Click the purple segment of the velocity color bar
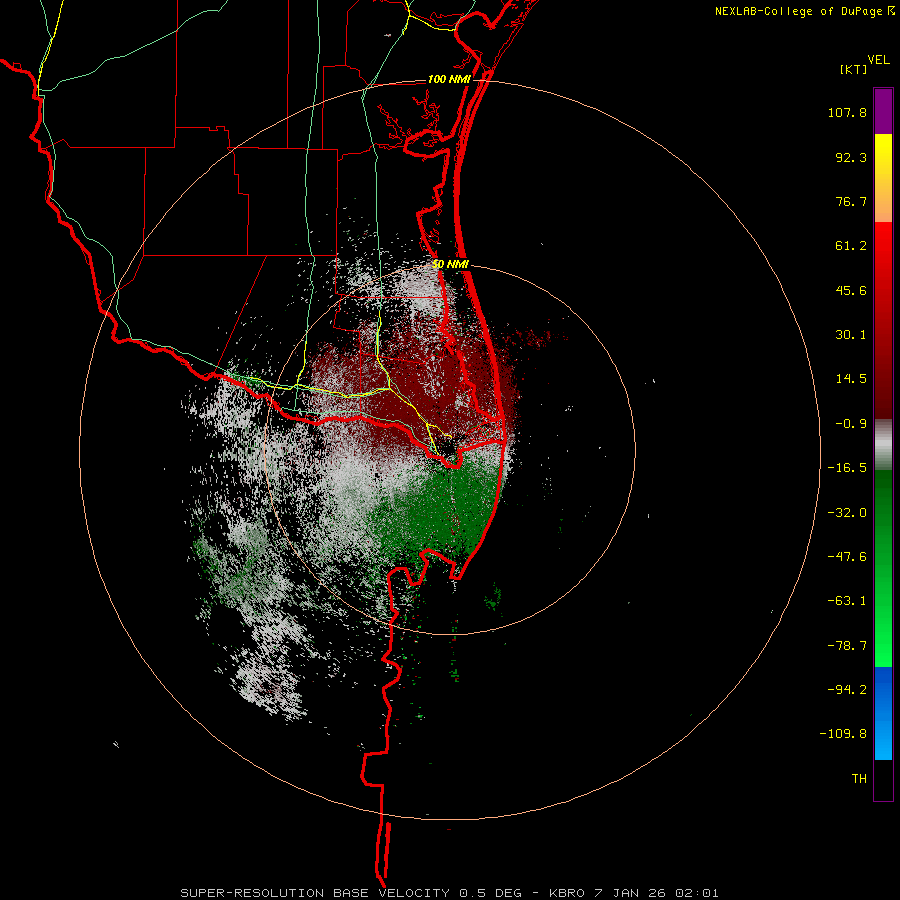 pos(883,111)
